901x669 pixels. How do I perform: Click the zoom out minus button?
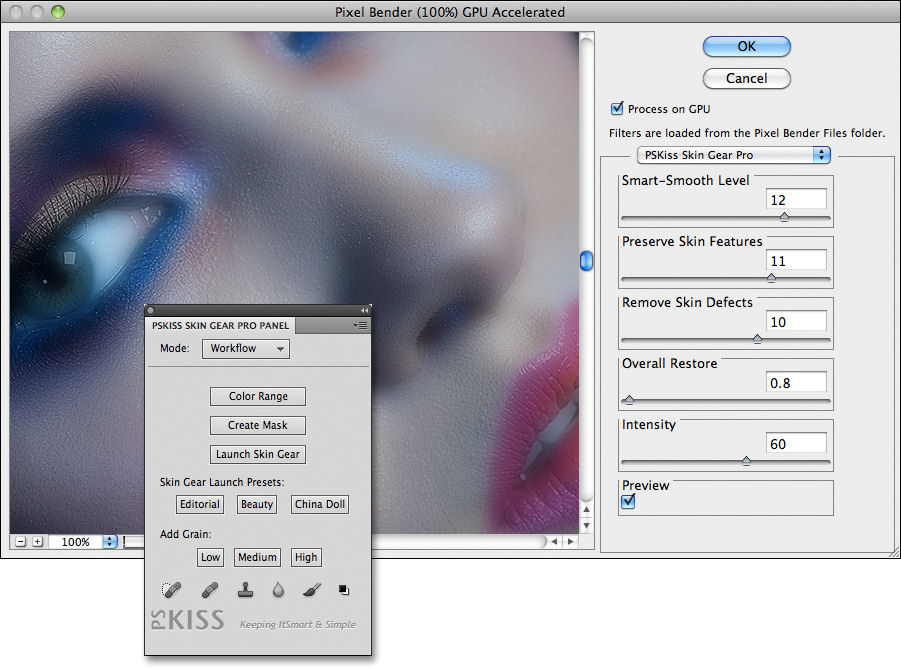pyautogui.click(x=21, y=542)
